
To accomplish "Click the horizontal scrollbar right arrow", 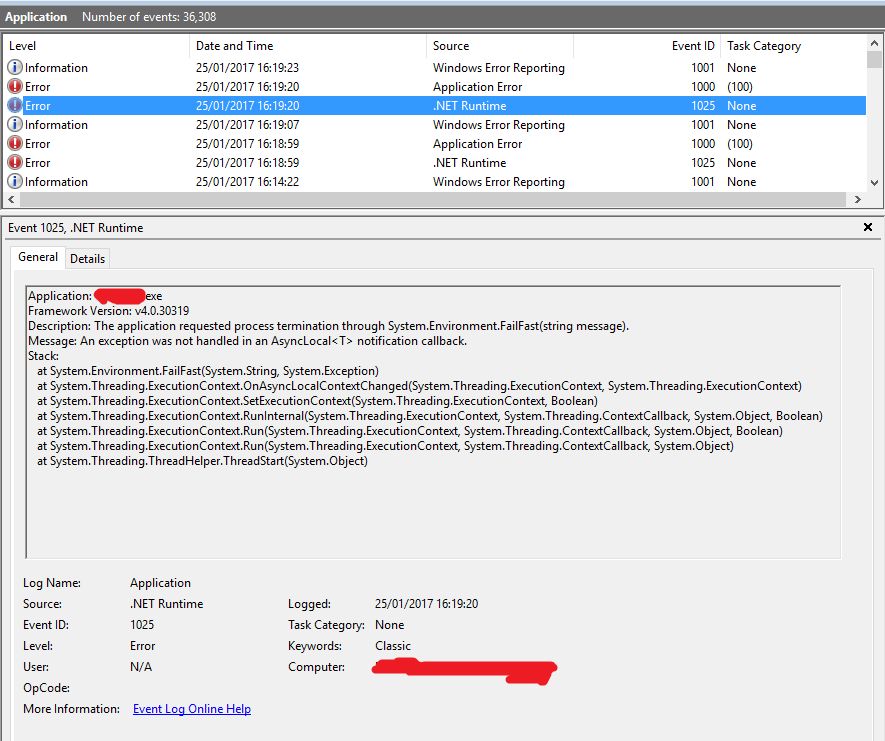I will [x=858, y=199].
